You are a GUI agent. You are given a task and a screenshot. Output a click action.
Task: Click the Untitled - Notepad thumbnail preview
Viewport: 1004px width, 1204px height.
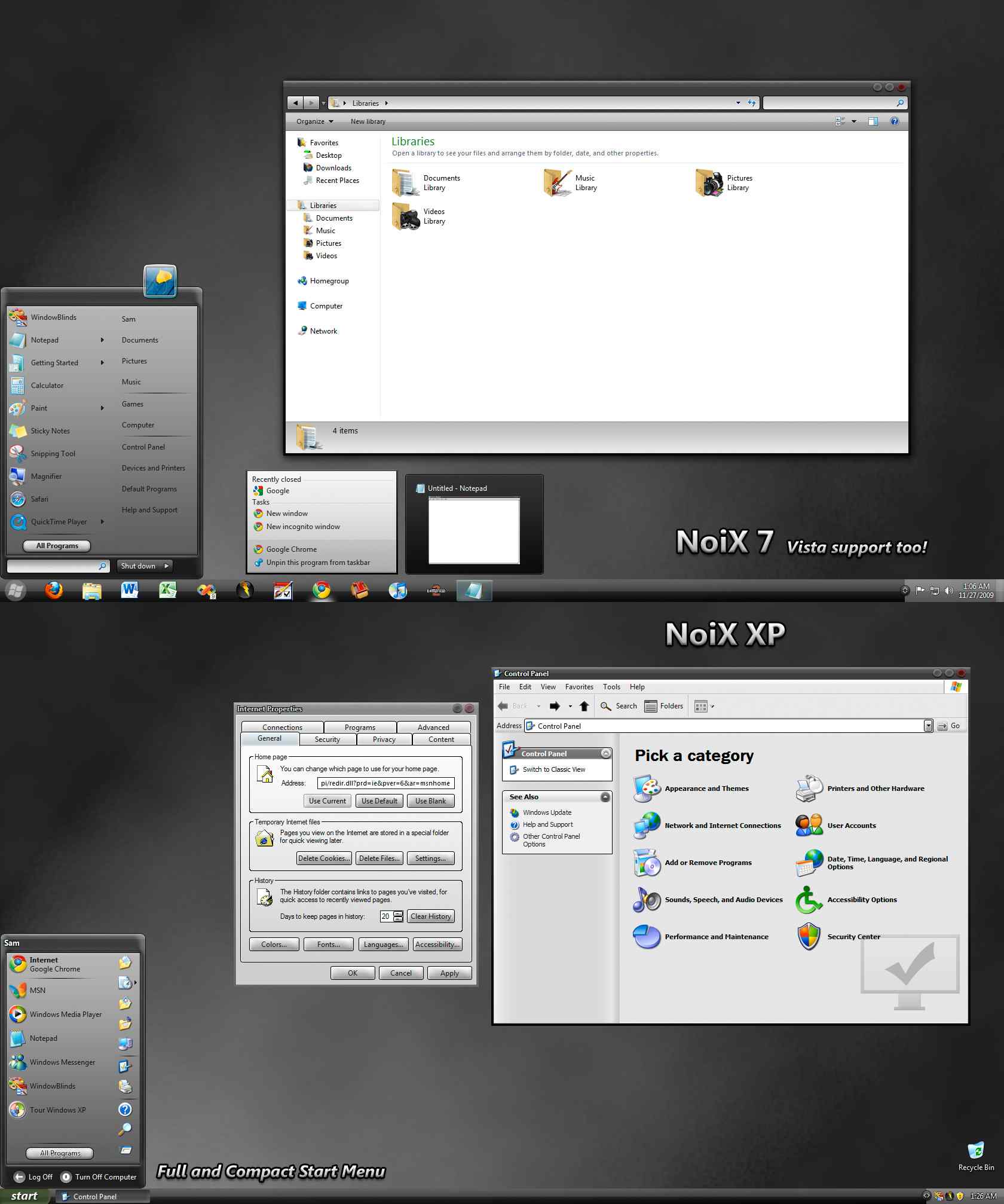[474, 531]
